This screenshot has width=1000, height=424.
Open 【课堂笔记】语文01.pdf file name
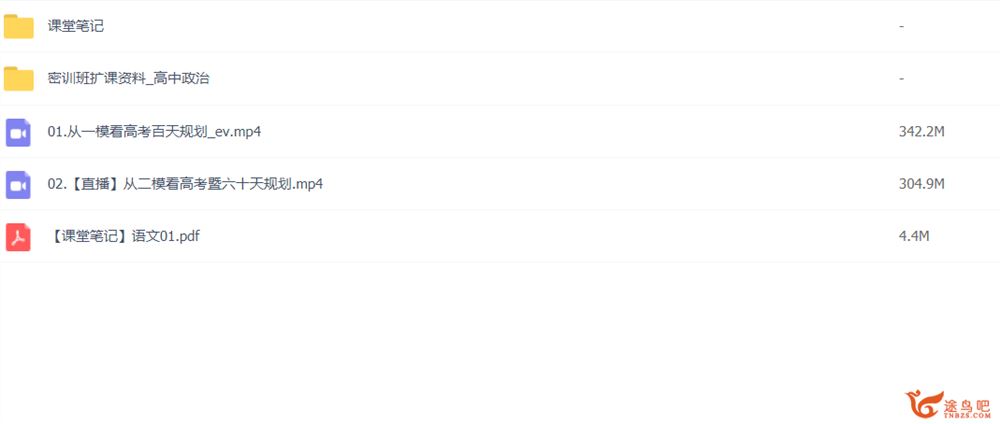coord(124,237)
